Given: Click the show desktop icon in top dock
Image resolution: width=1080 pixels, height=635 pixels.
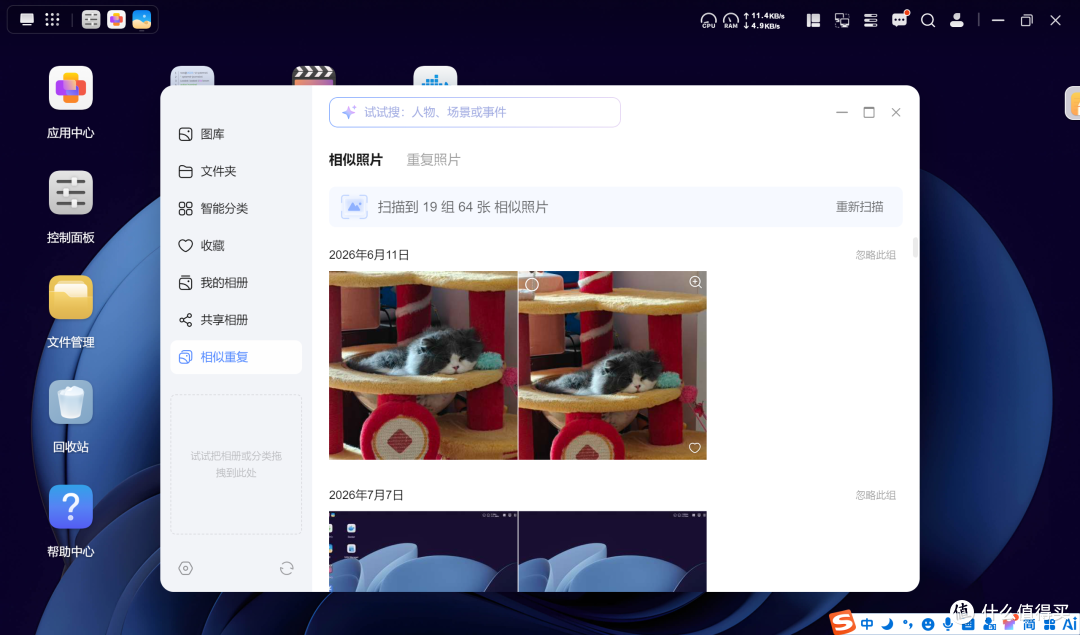Looking at the screenshot, I should 27,19.
